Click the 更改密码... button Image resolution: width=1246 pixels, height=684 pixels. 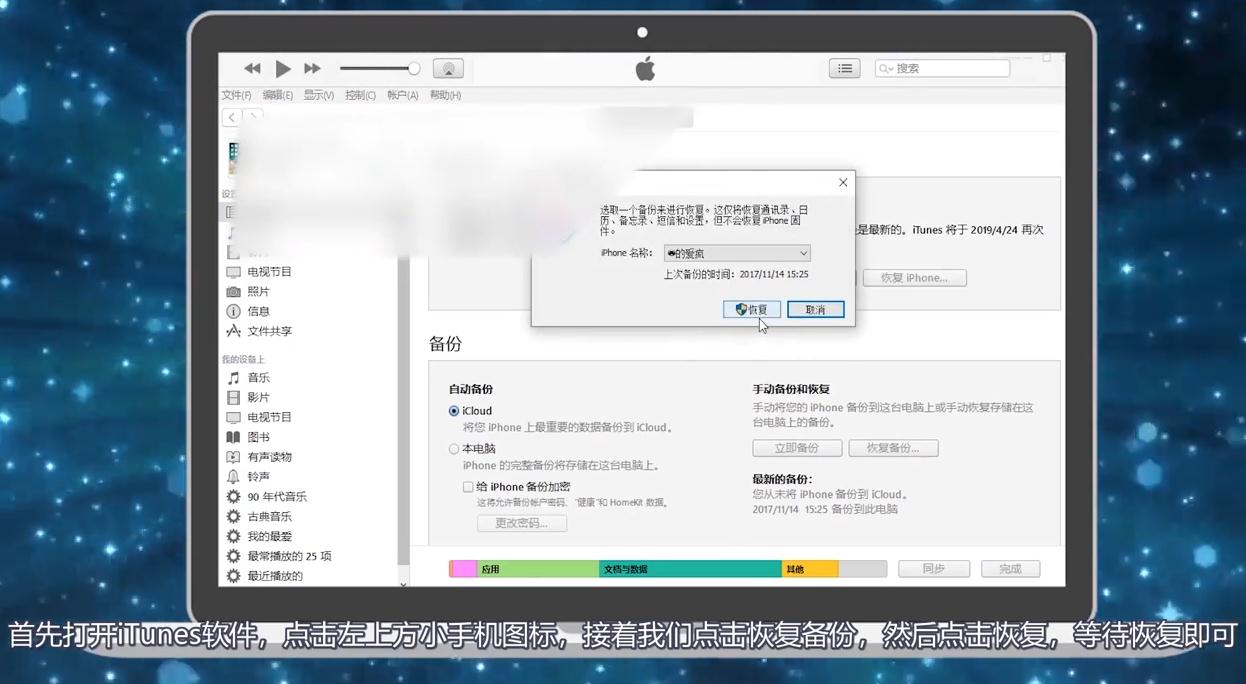click(x=522, y=523)
